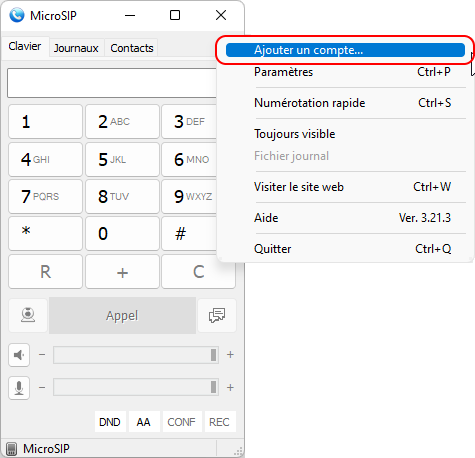Click the speaker volume slider track

pos(136,355)
